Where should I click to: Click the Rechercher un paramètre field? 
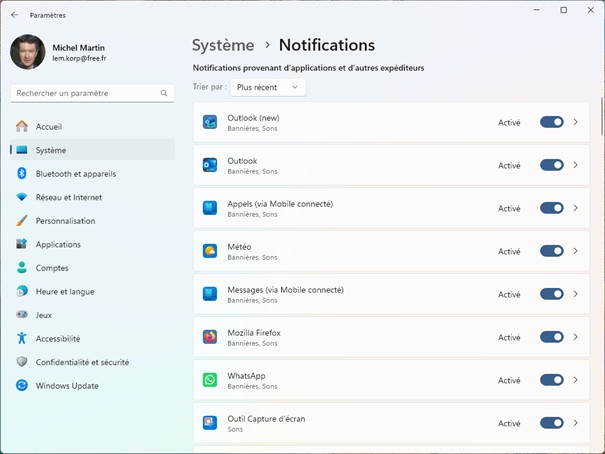coord(85,93)
